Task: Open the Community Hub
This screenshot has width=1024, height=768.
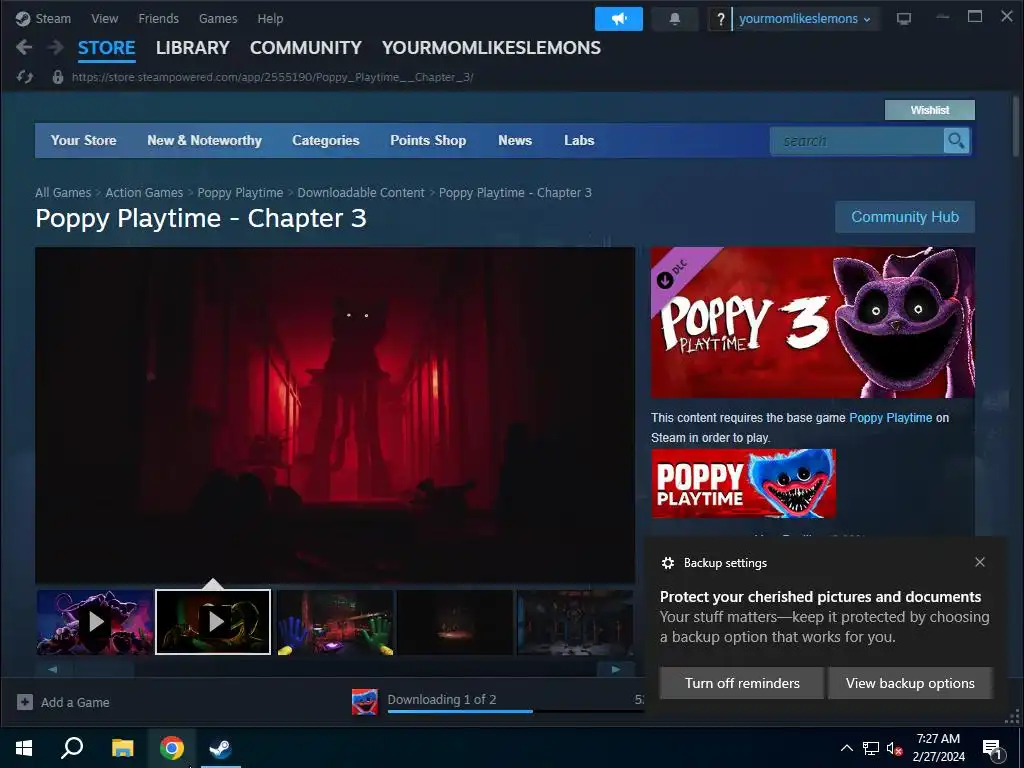Action: (904, 217)
